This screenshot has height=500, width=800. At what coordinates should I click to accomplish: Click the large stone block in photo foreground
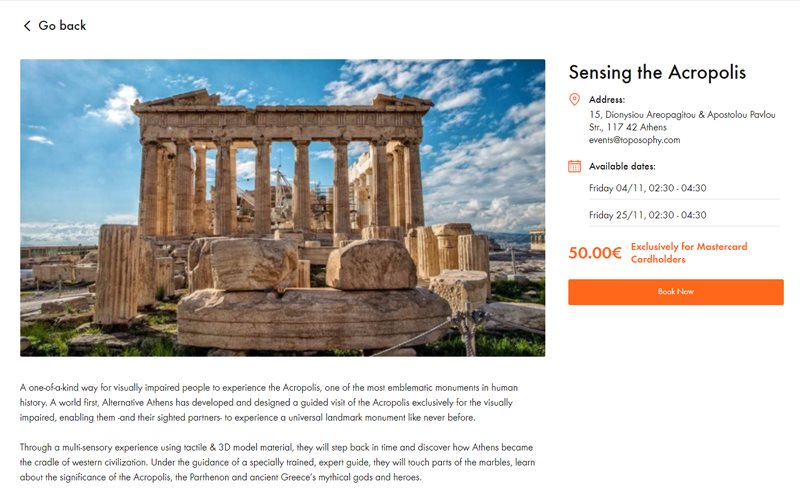[x=300, y=317]
